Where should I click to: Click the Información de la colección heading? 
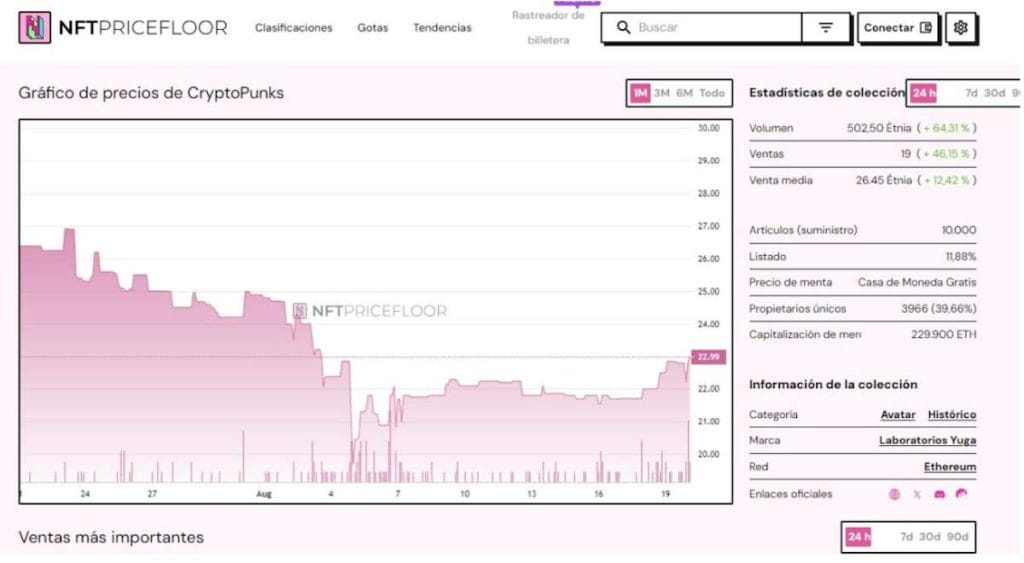[x=833, y=385]
